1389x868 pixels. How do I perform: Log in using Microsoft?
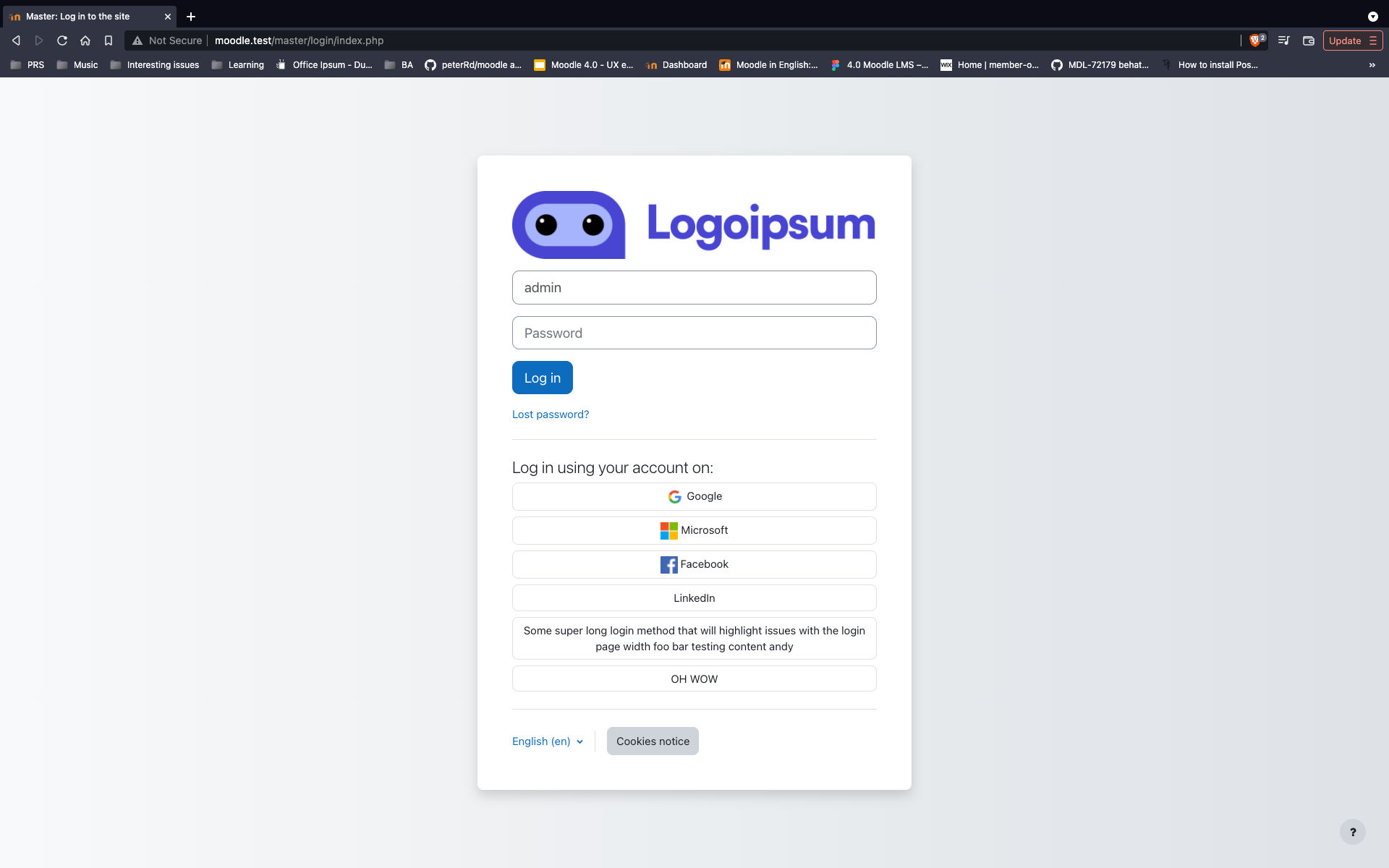point(694,530)
